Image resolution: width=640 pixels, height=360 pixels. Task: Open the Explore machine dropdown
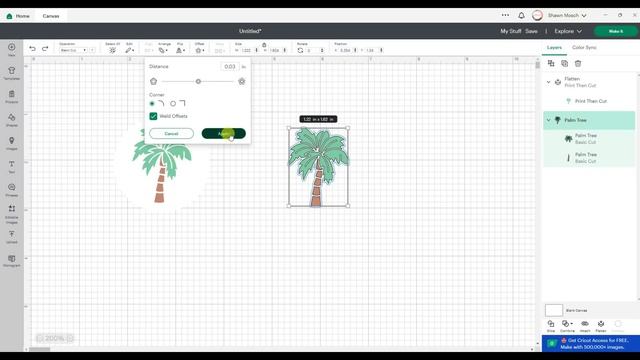tap(568, 31)
